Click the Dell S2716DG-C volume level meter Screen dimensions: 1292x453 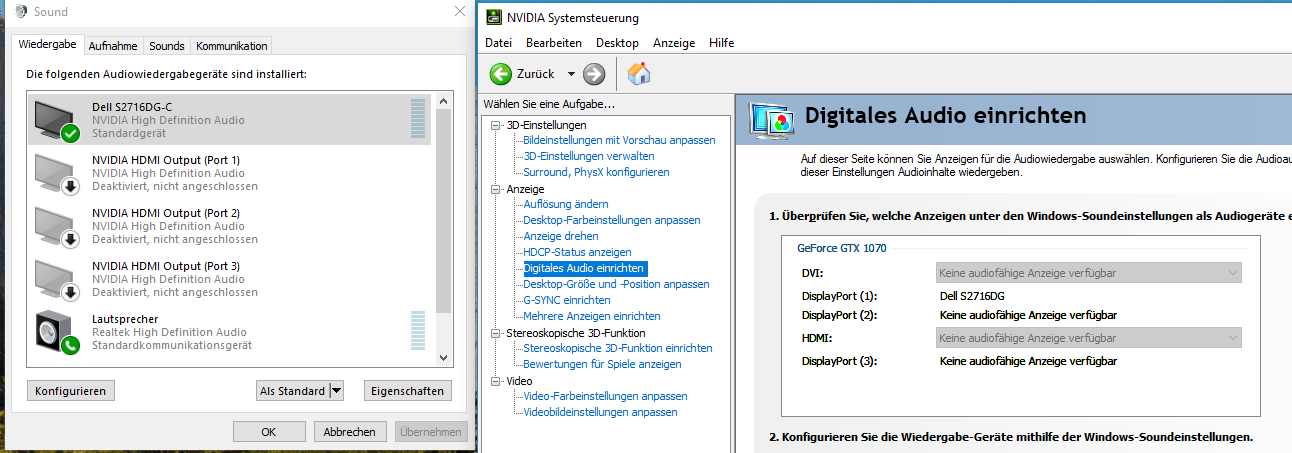point(418,119)
